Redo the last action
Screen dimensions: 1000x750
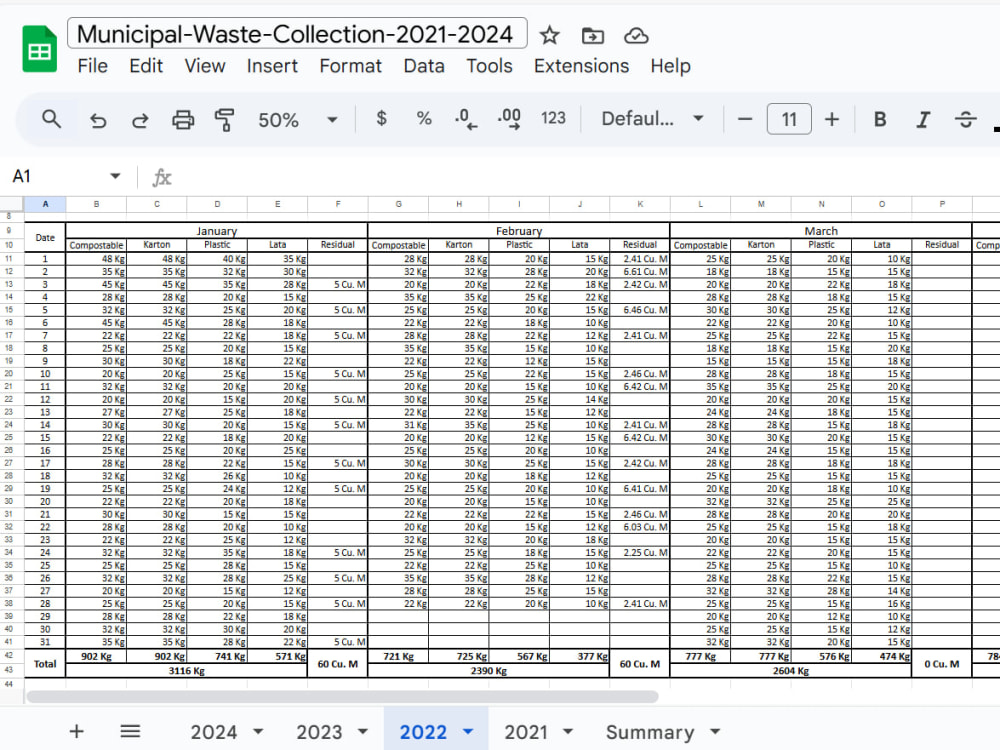click(140, 119)
